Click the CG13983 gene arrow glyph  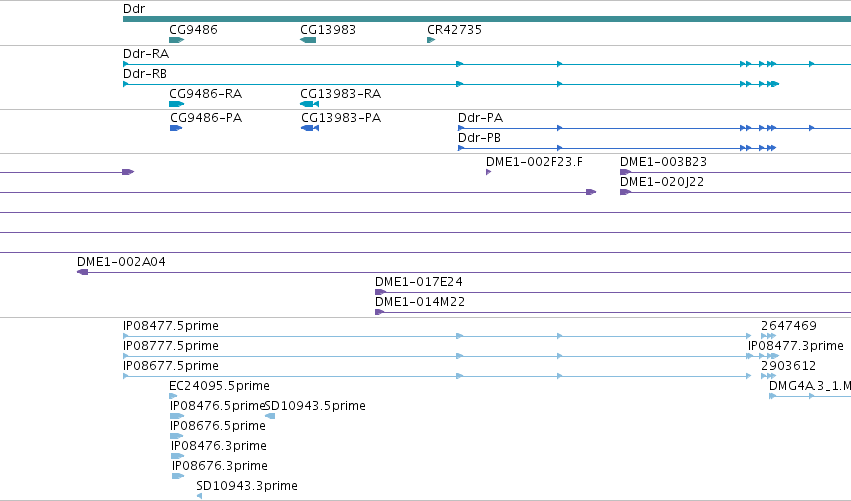click(x=308, y=40)
